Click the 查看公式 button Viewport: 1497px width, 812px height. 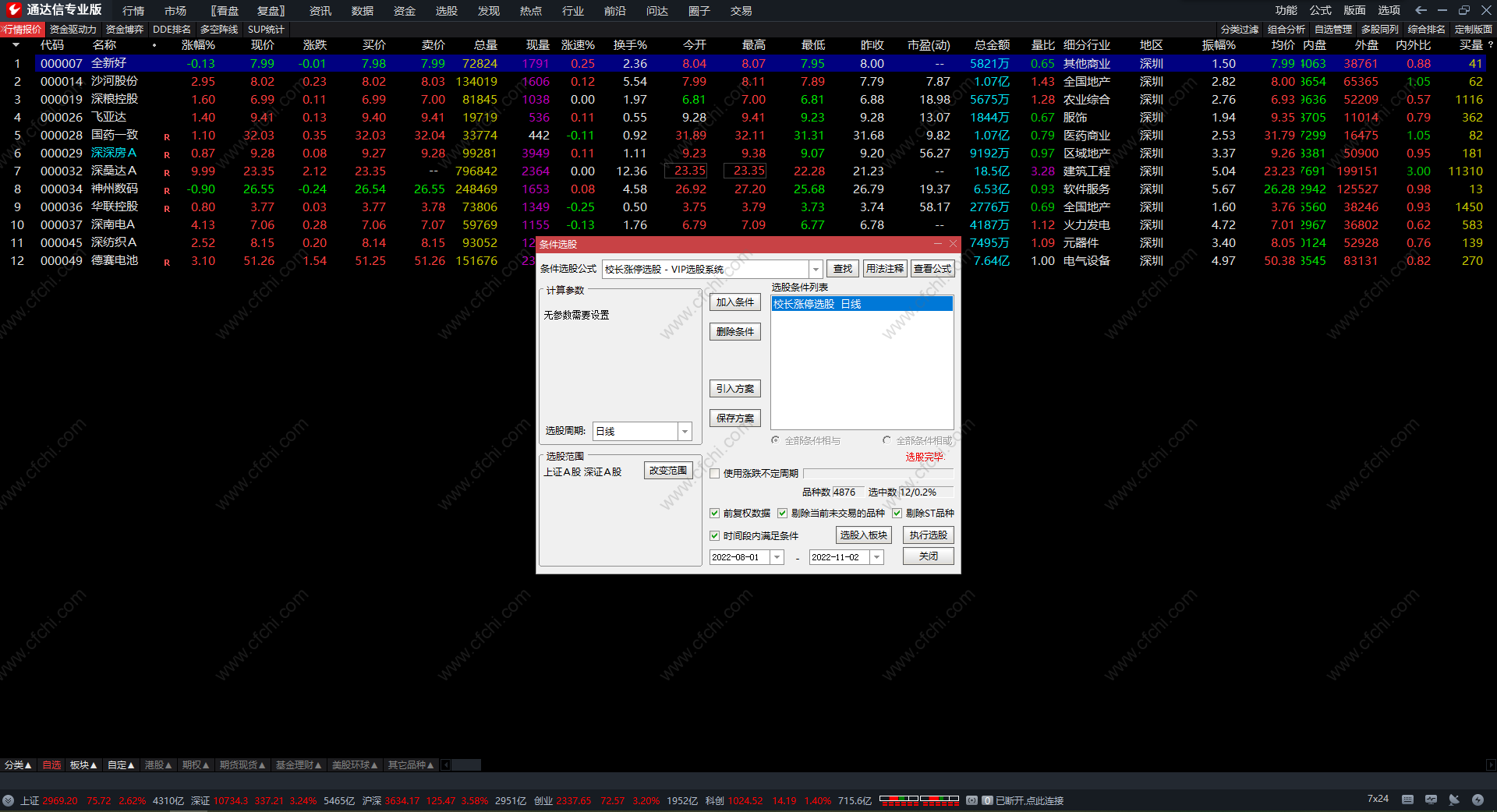[x=933, y=269]
